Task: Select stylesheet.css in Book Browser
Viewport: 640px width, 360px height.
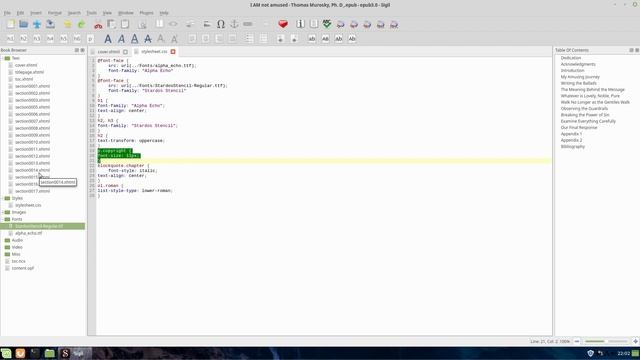Action: (x=28, y=205)
